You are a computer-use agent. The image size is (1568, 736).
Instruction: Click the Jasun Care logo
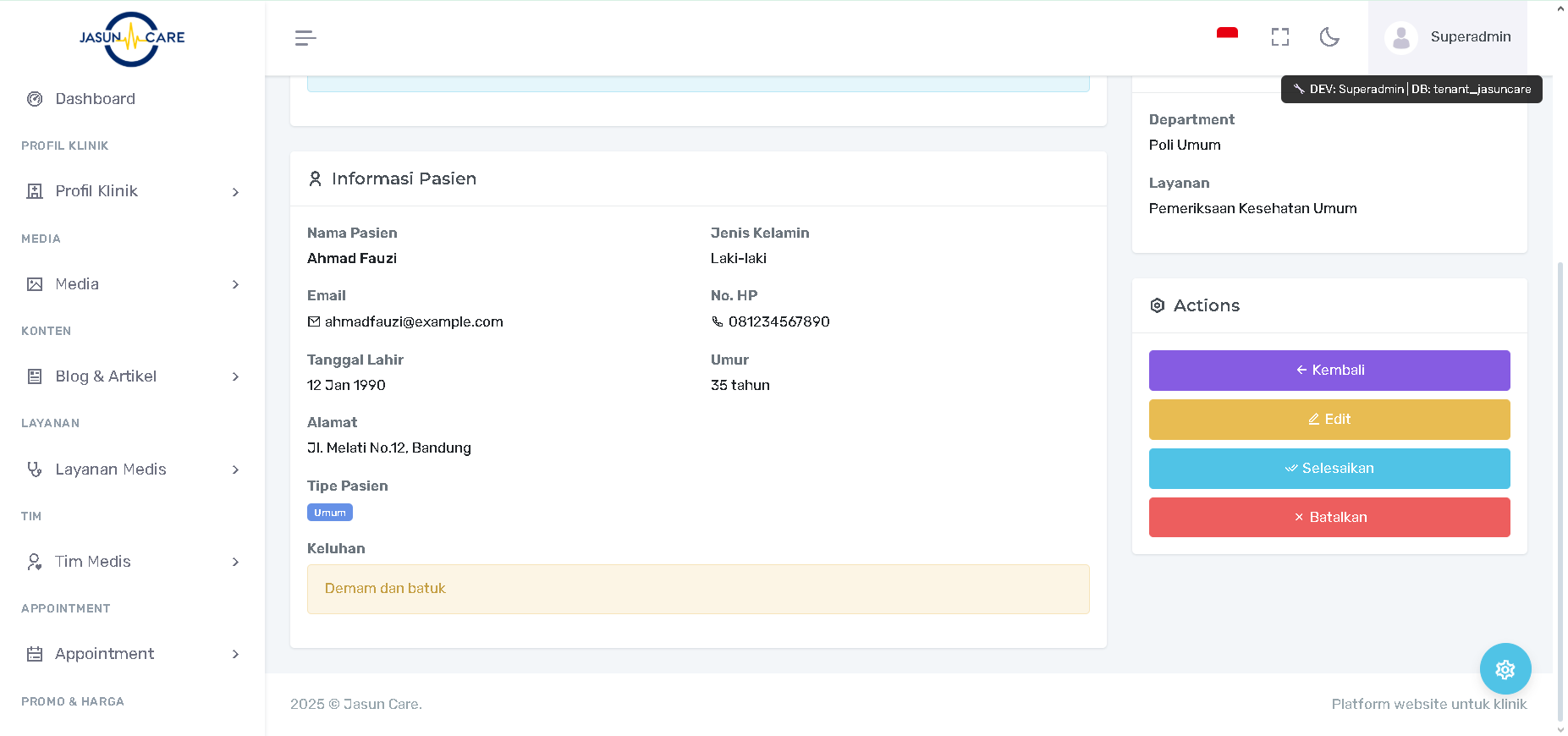tap(132, 38)
